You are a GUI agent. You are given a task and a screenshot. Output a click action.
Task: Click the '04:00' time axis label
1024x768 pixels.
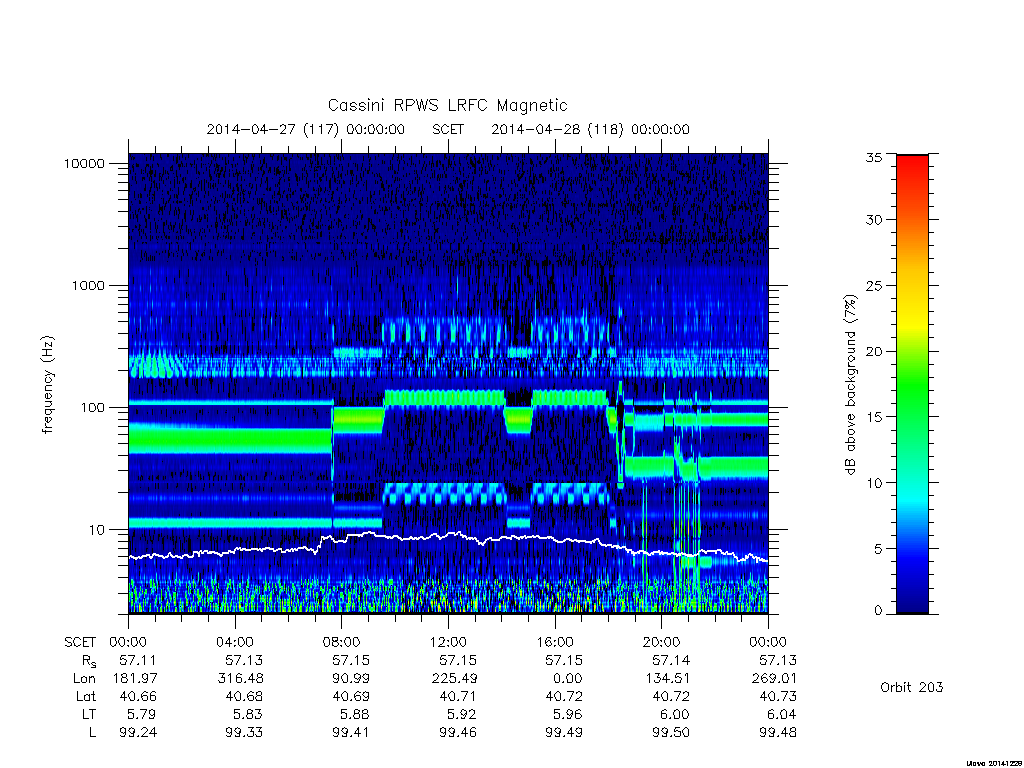point(235,642)
